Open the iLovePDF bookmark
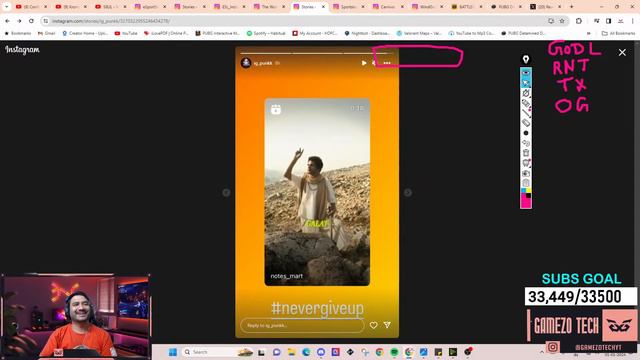Viewport: 640px width, 360px height. [x=166, y=33]
